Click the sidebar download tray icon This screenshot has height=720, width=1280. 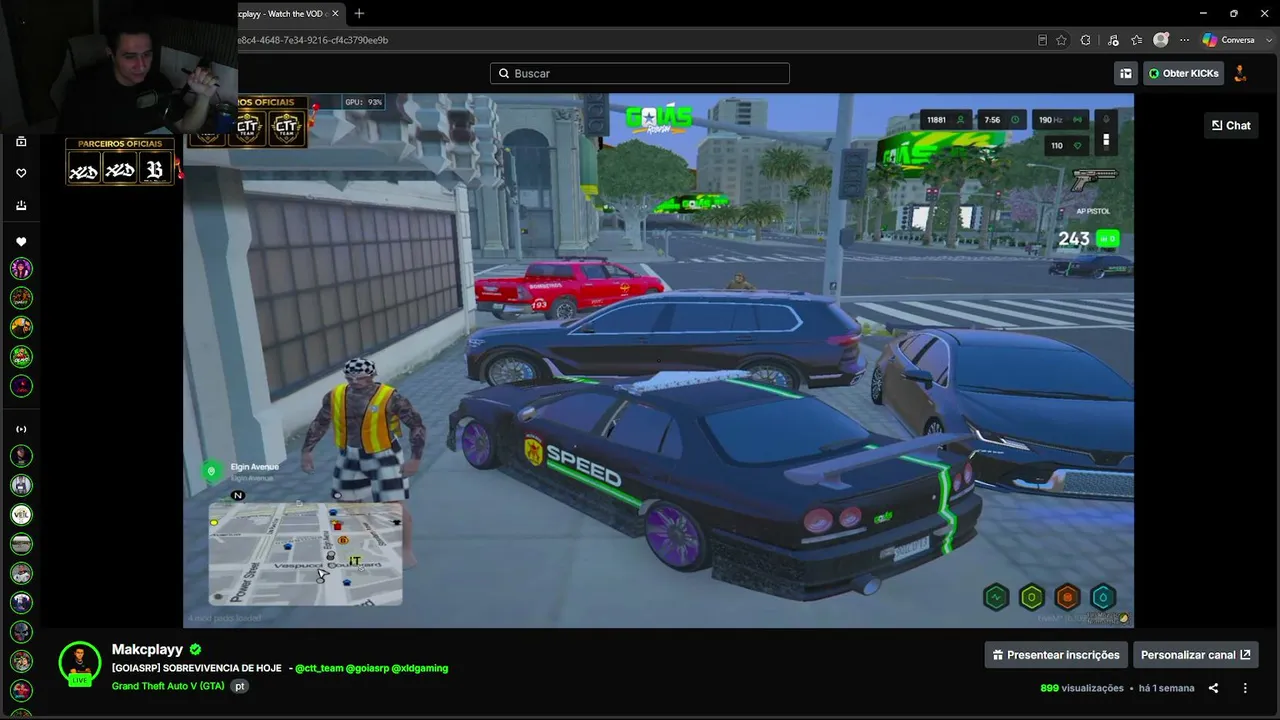[21, 205]
